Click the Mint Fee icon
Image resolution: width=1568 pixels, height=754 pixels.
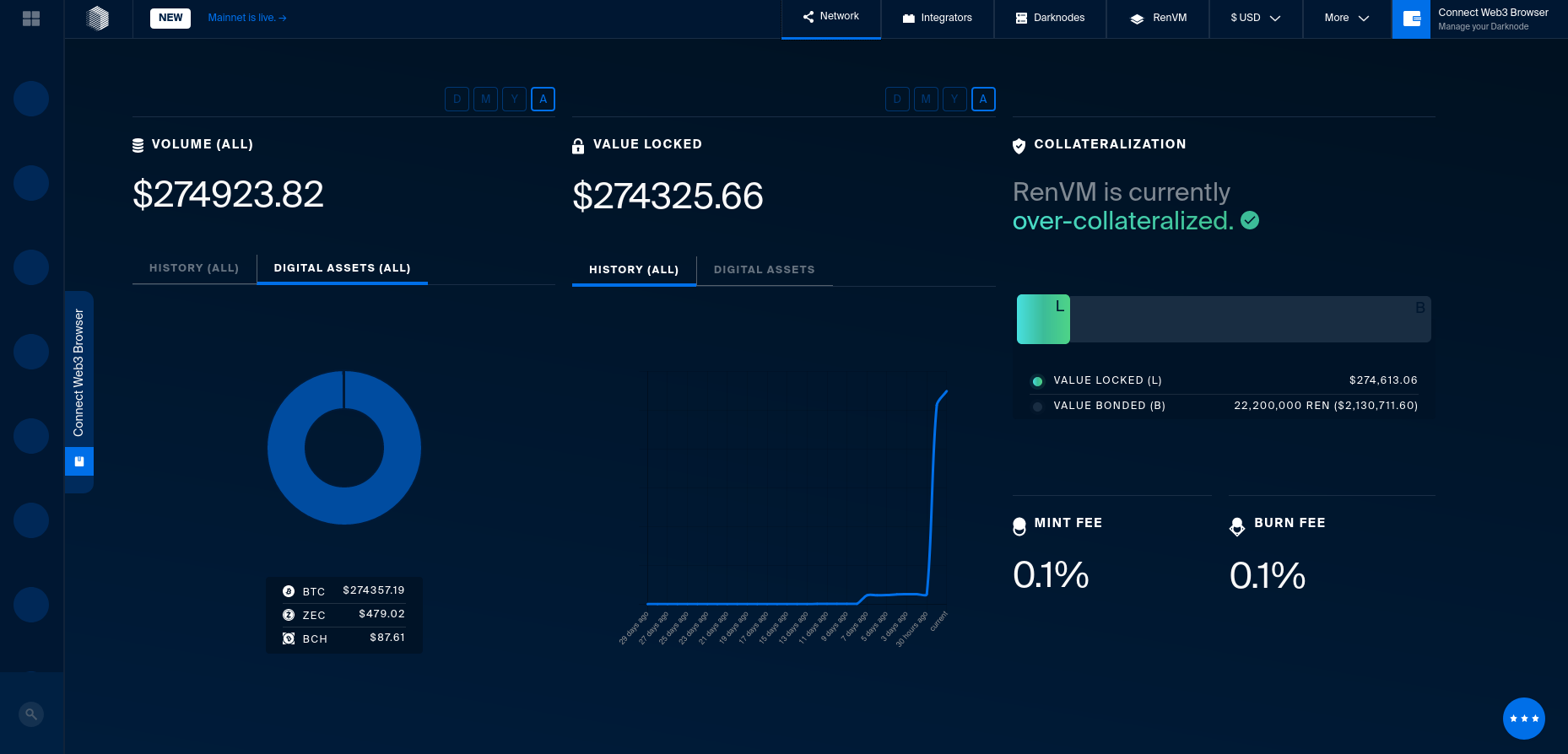[x=1019, y=526]
